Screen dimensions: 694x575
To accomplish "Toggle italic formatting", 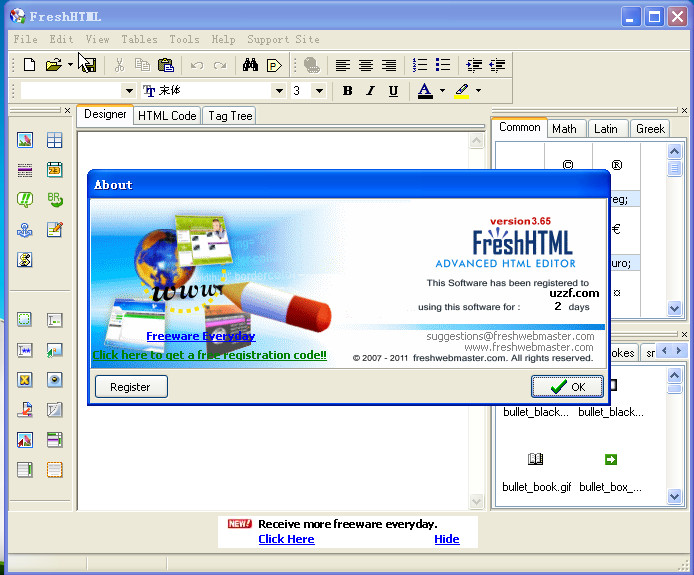I will (370, 91).
